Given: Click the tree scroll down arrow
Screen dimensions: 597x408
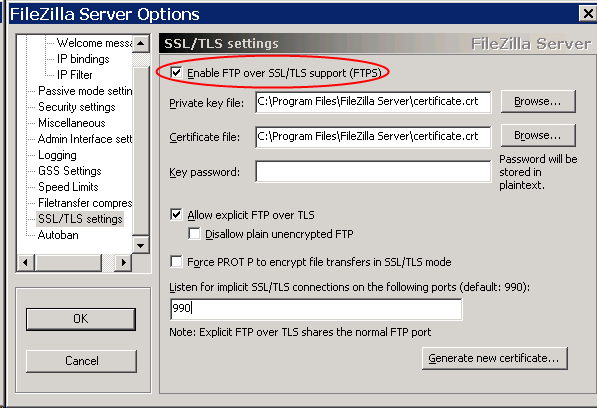Looking at the screenshot, I should (140, 245).
